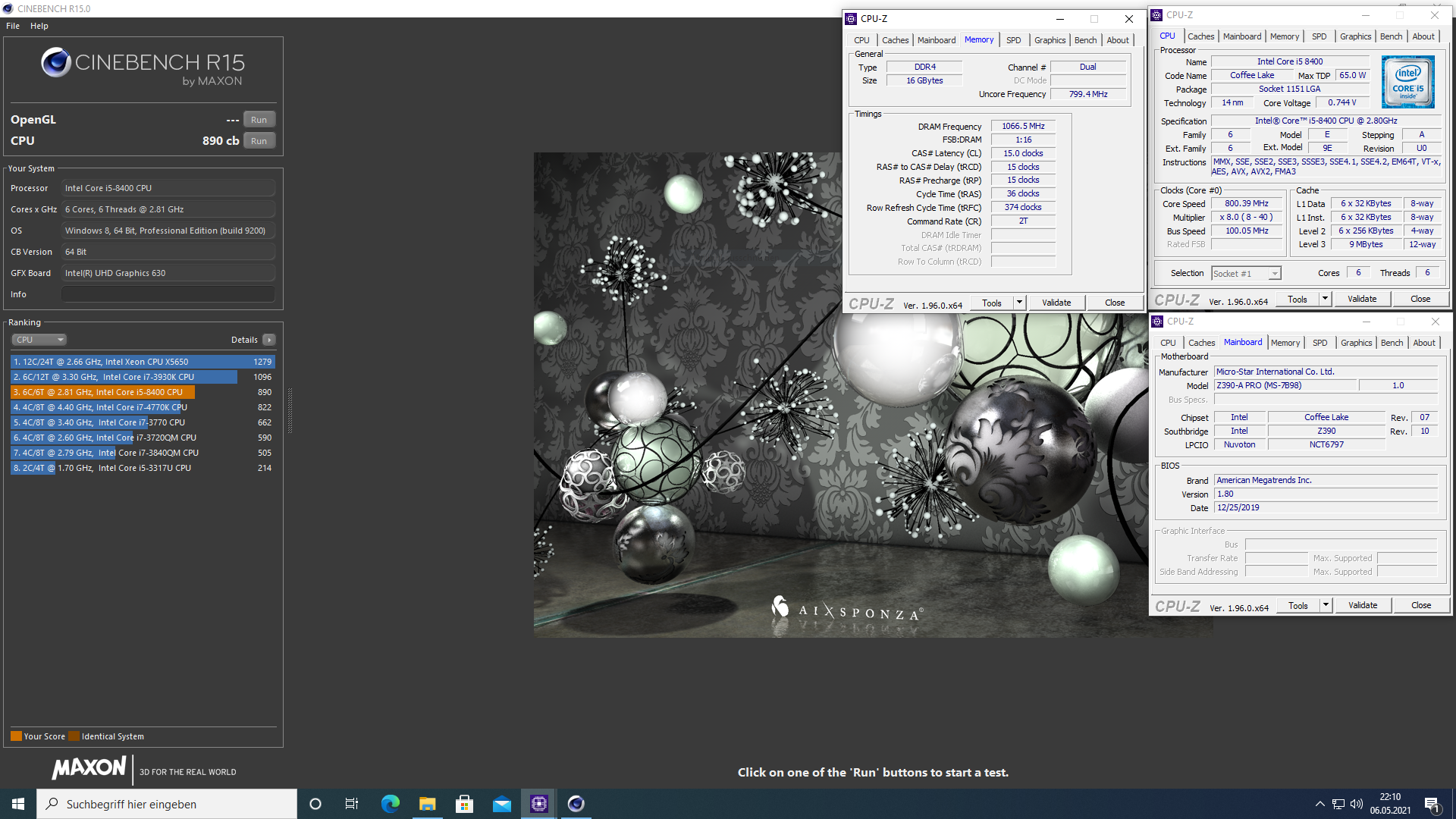The image size is (1456, 819).
Task: Open the Socket #1 selection dropdown
Action: [1246, 274]
